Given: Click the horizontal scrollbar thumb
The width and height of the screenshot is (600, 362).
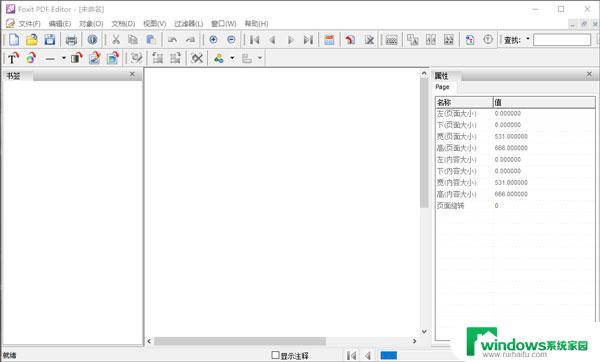Looking at the screenshot, I should 240,341.
